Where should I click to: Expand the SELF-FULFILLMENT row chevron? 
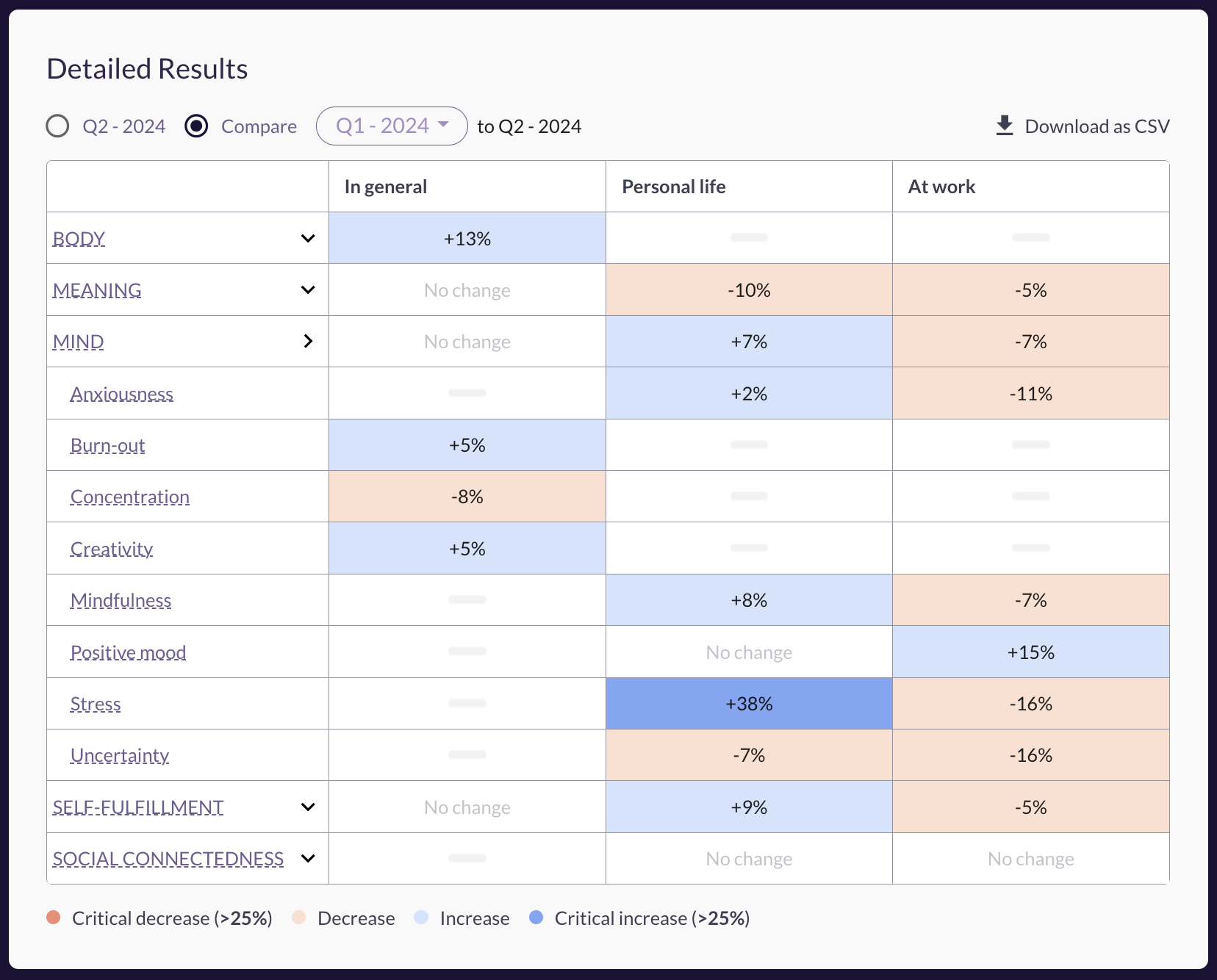[308, 807]
